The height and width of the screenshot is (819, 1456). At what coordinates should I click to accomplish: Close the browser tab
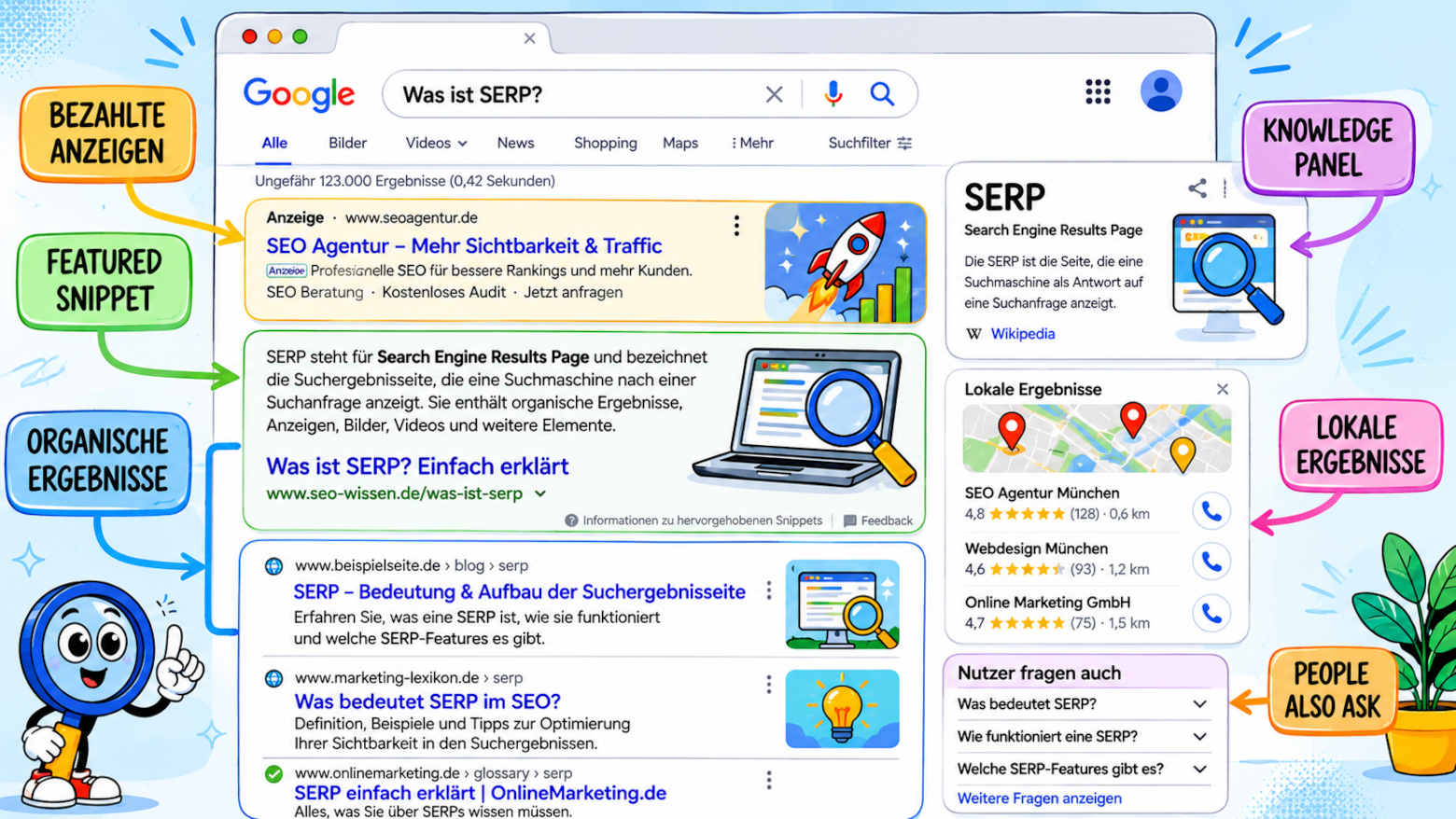pos(529,38)
